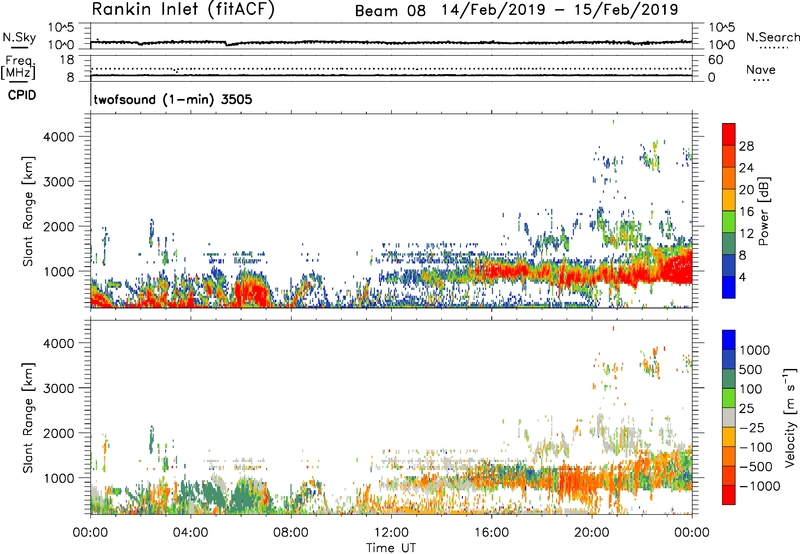Click the '18' frequency axis tick label
The image size is (800, 554).
click(x=67, y=60)
